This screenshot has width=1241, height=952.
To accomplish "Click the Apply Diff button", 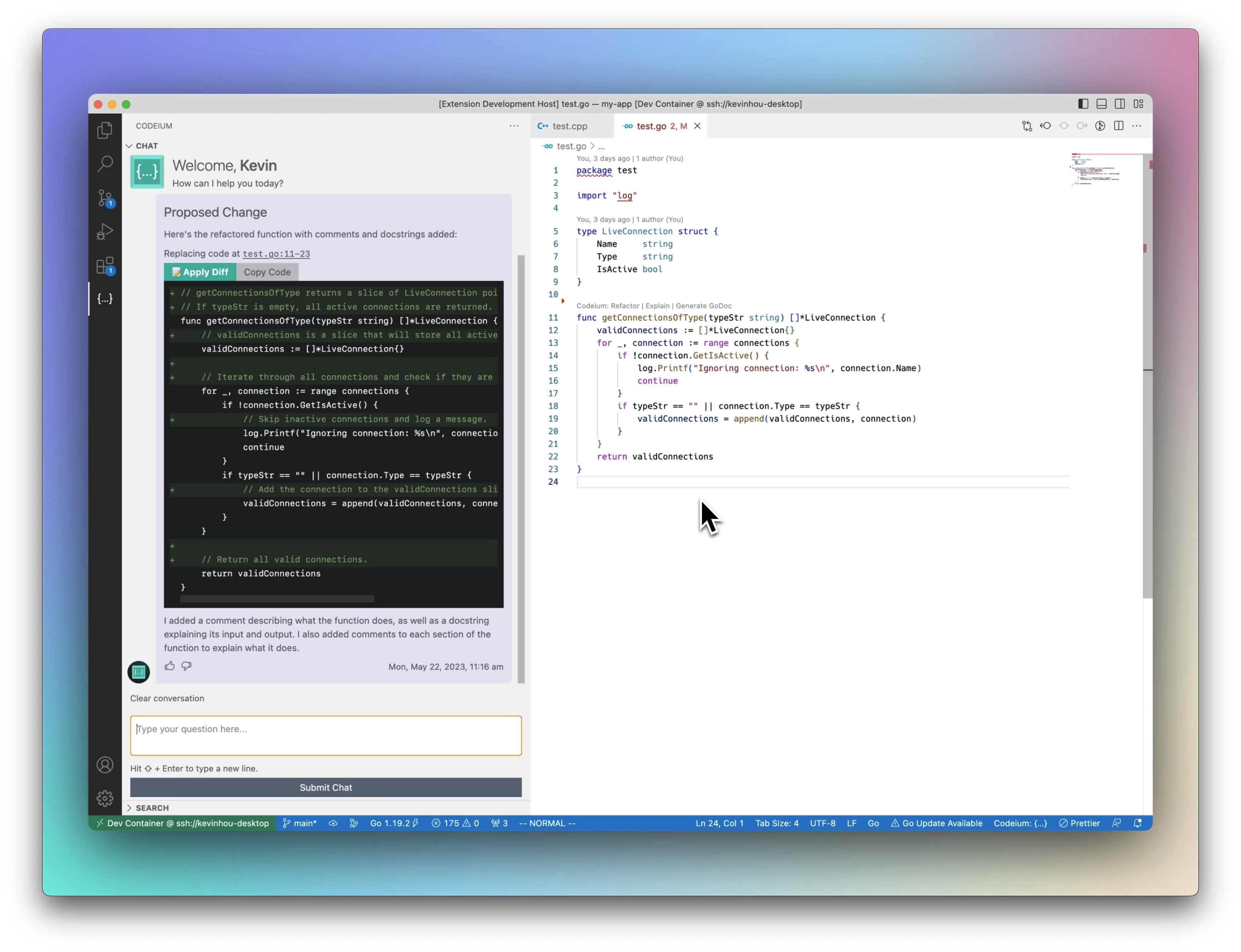I will [200, 272].
